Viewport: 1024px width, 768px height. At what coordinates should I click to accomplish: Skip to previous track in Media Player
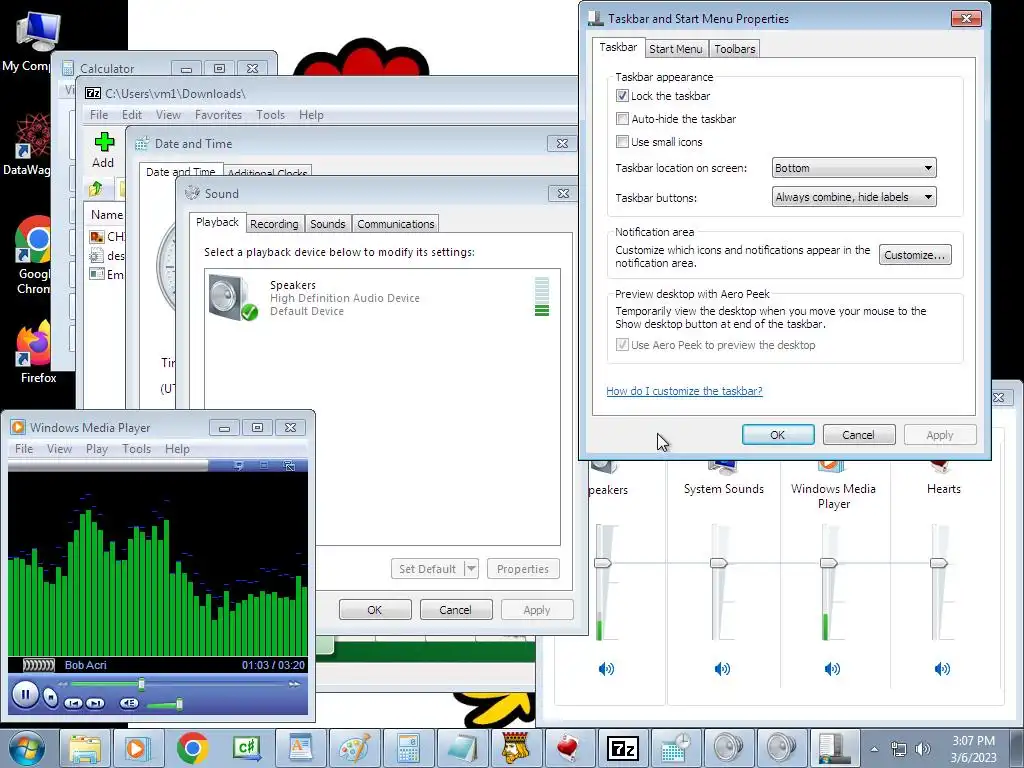[73, 703]
